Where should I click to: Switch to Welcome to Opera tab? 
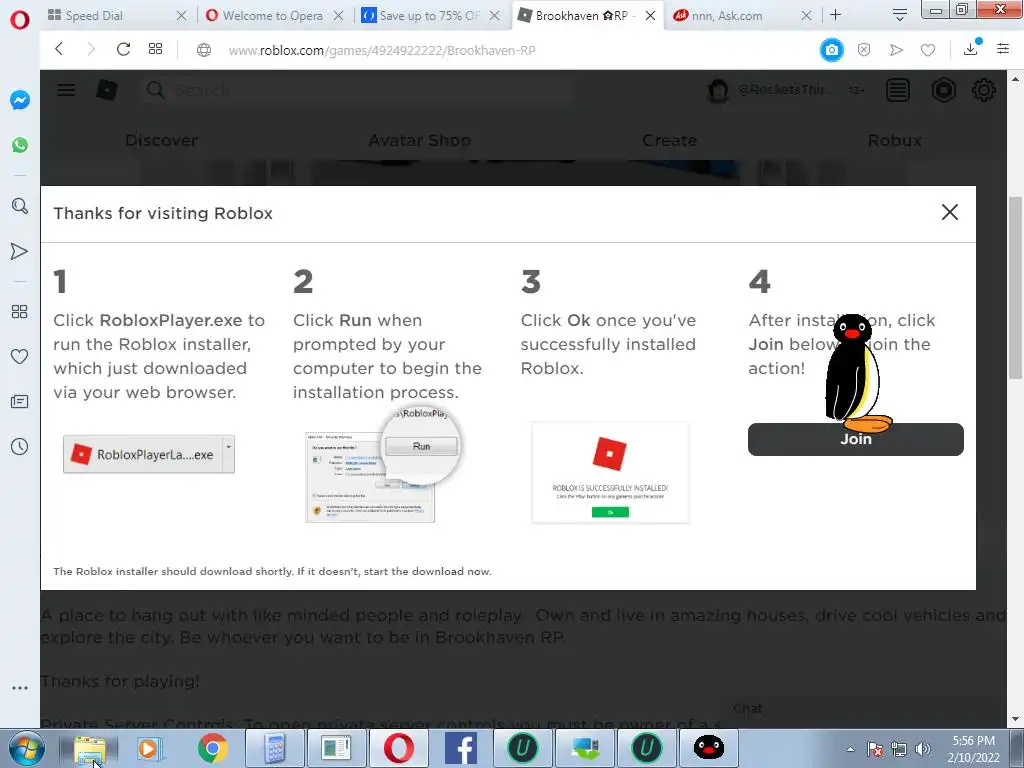pos(264,15)
